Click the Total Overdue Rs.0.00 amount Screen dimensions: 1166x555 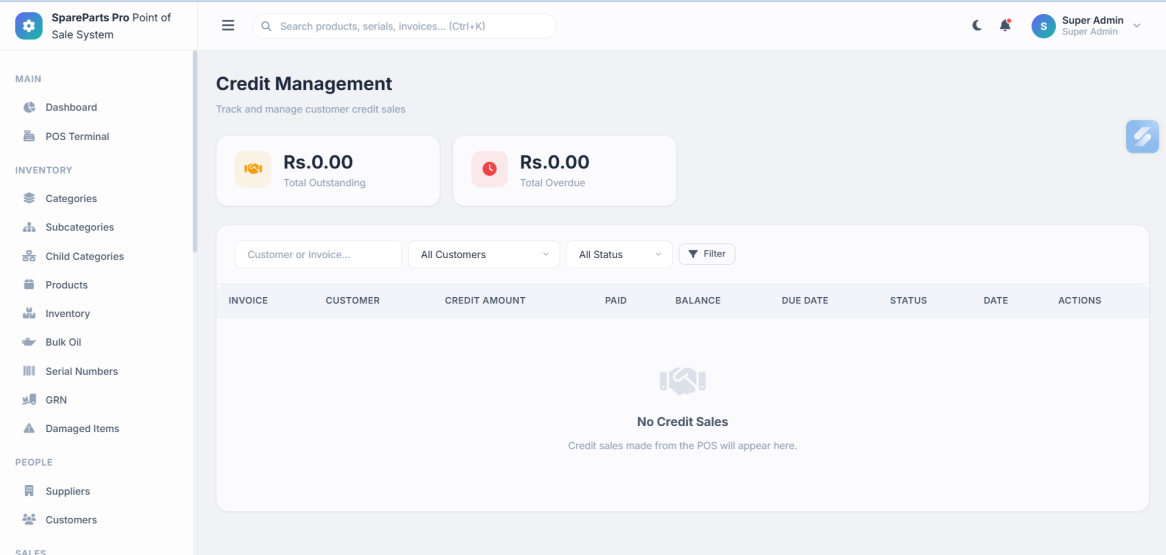click(555, 161)
